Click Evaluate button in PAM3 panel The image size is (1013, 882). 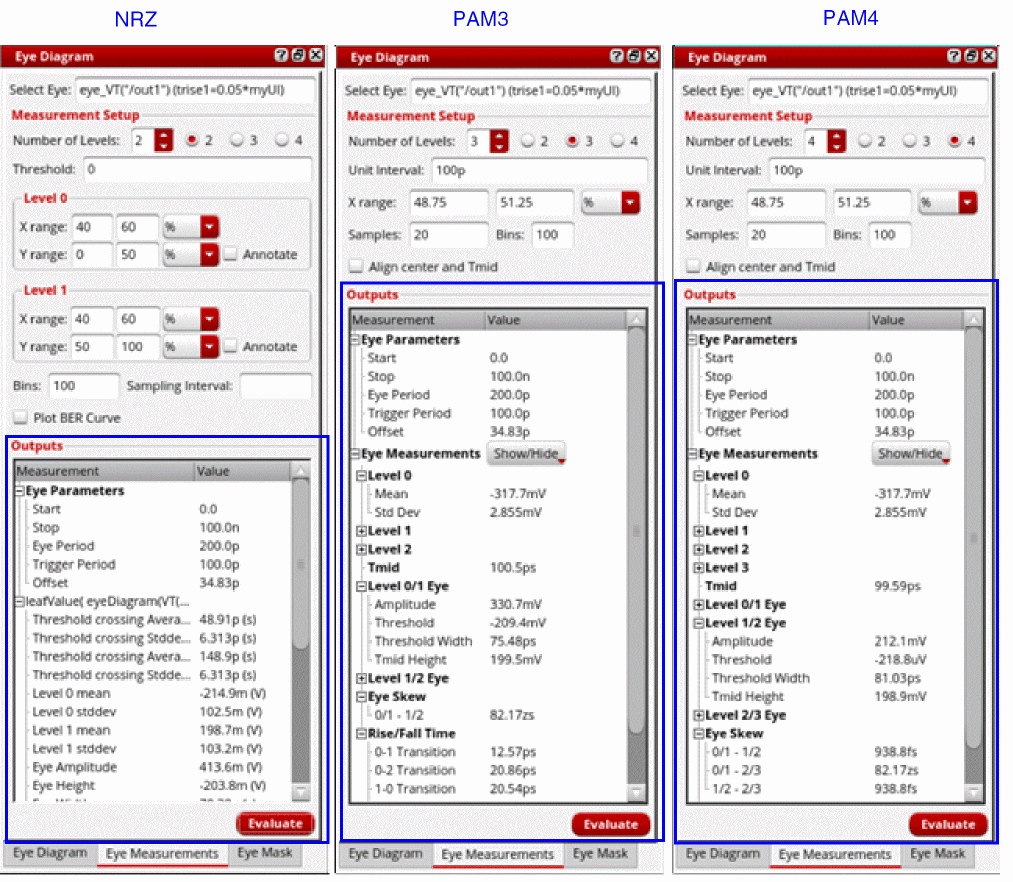point(611,824)
